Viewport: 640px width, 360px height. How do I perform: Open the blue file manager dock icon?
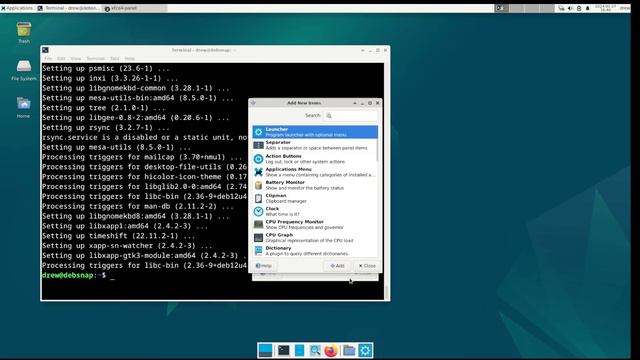pos(299,350)
